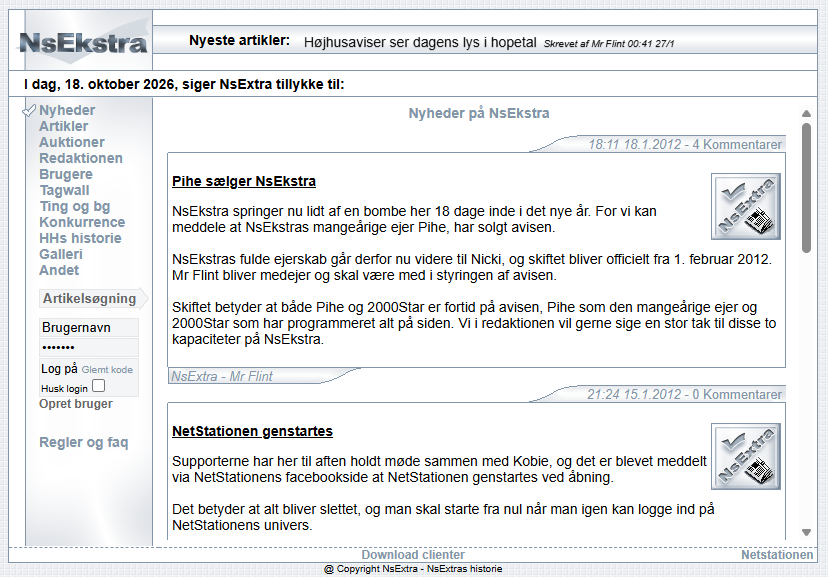The height and width of the screenshot is (577, 828).
Task: Open NsExtra thumbnail in Pihe sælger article
Action: 746,206
